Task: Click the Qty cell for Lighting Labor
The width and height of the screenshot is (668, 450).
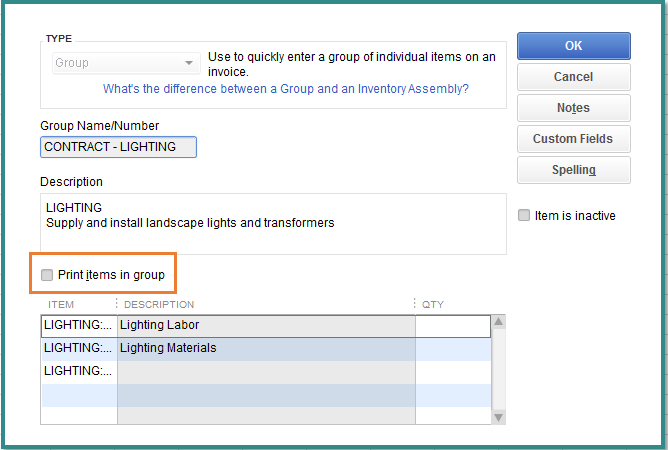Action: 452,326
